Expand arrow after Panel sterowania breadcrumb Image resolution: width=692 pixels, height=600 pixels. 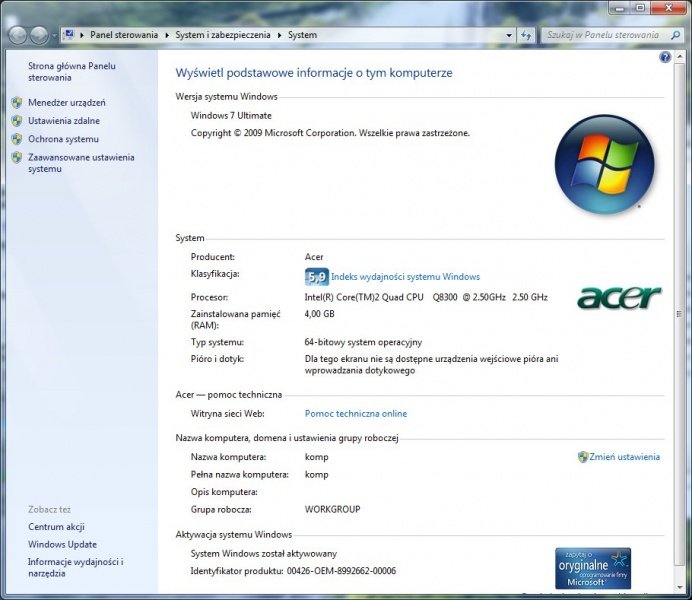tap(168, 35)
